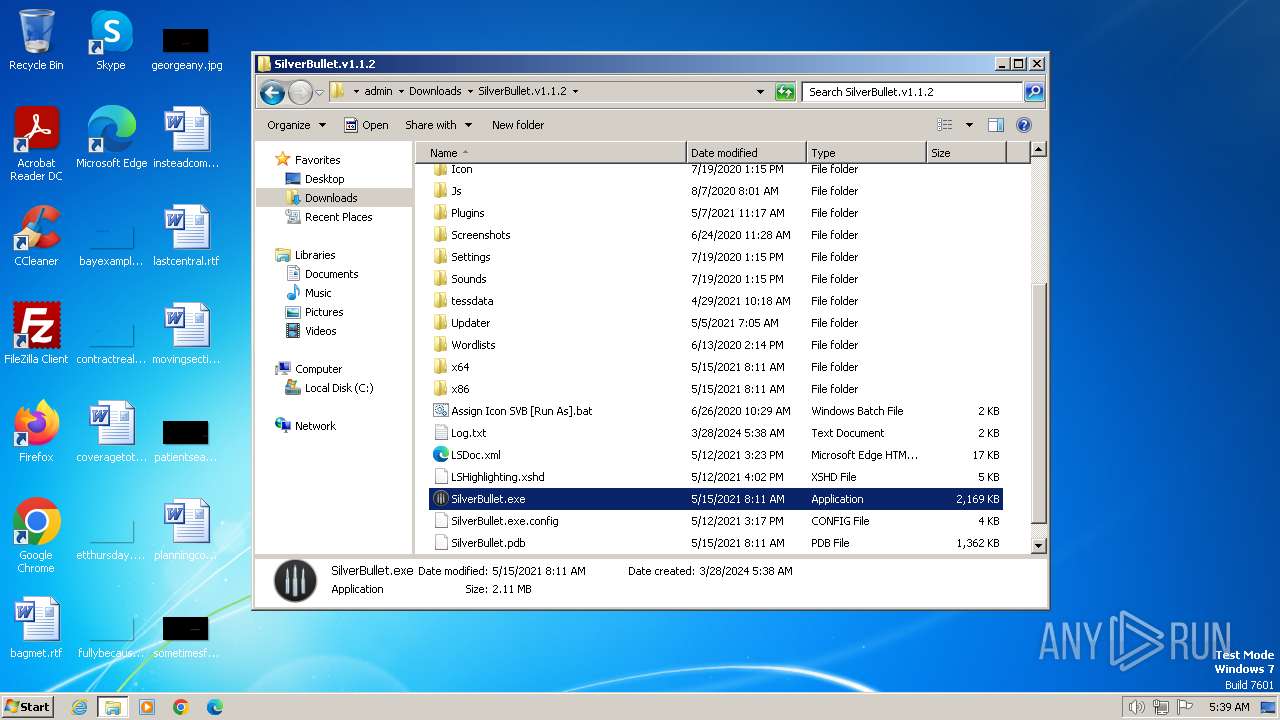Image resolution: width=1280 pixels, height=720 pixels.
Task: Select Documents library in navigation pane
Action: 331,274
